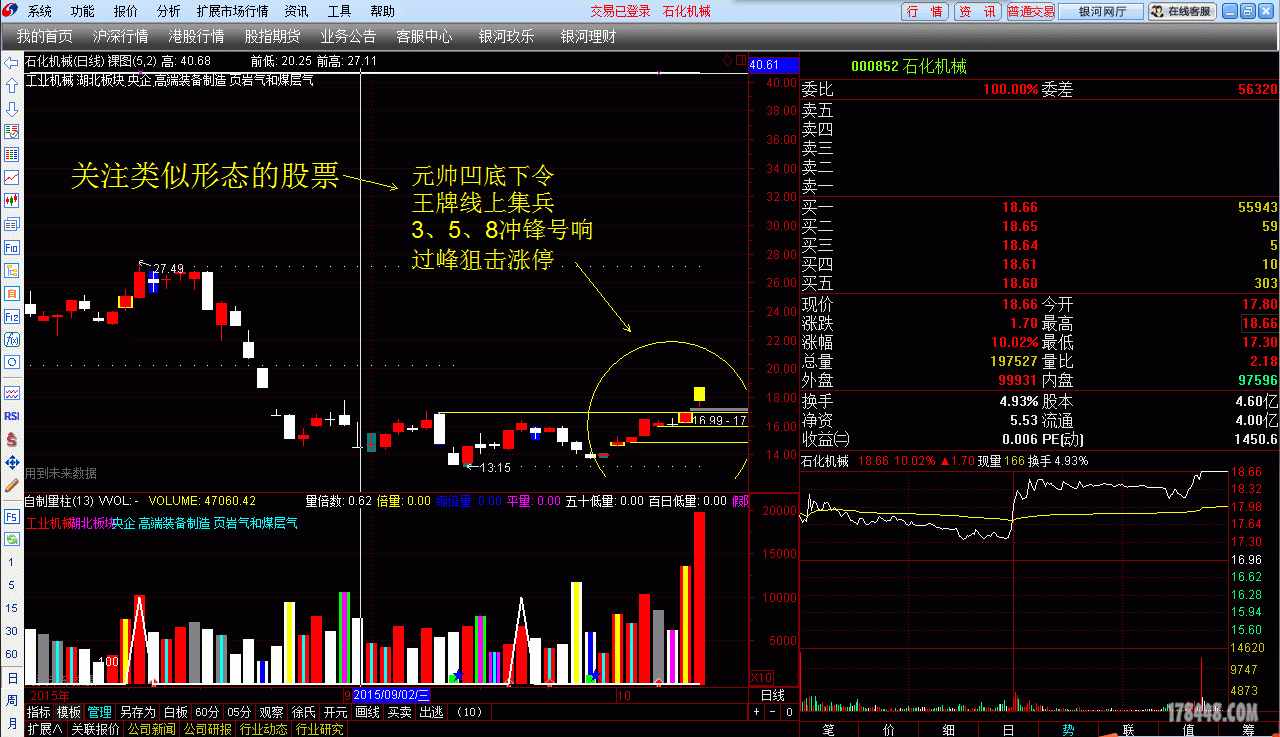
Task: Open the F10 company info icon
Action: (12, 246)
